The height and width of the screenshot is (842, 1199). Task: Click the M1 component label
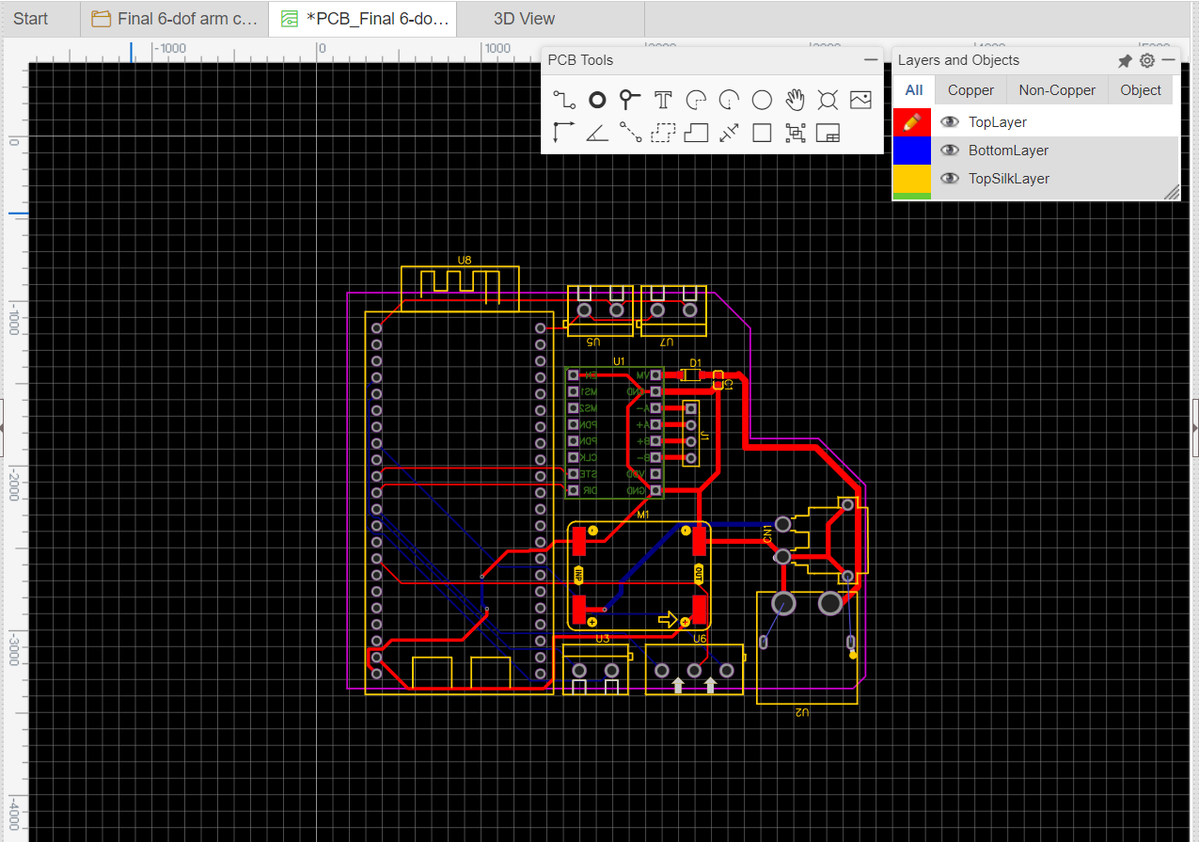coord(643,515)
